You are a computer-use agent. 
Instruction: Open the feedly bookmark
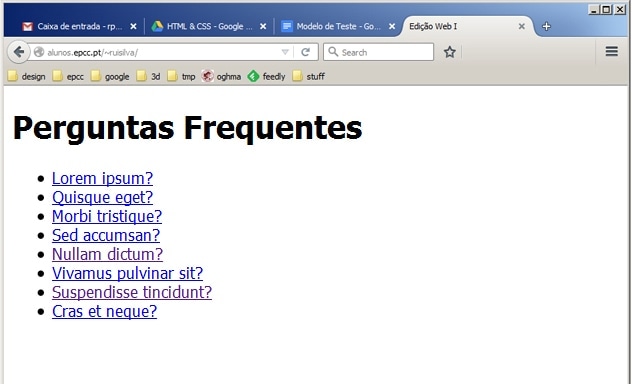tap(266, 76)
